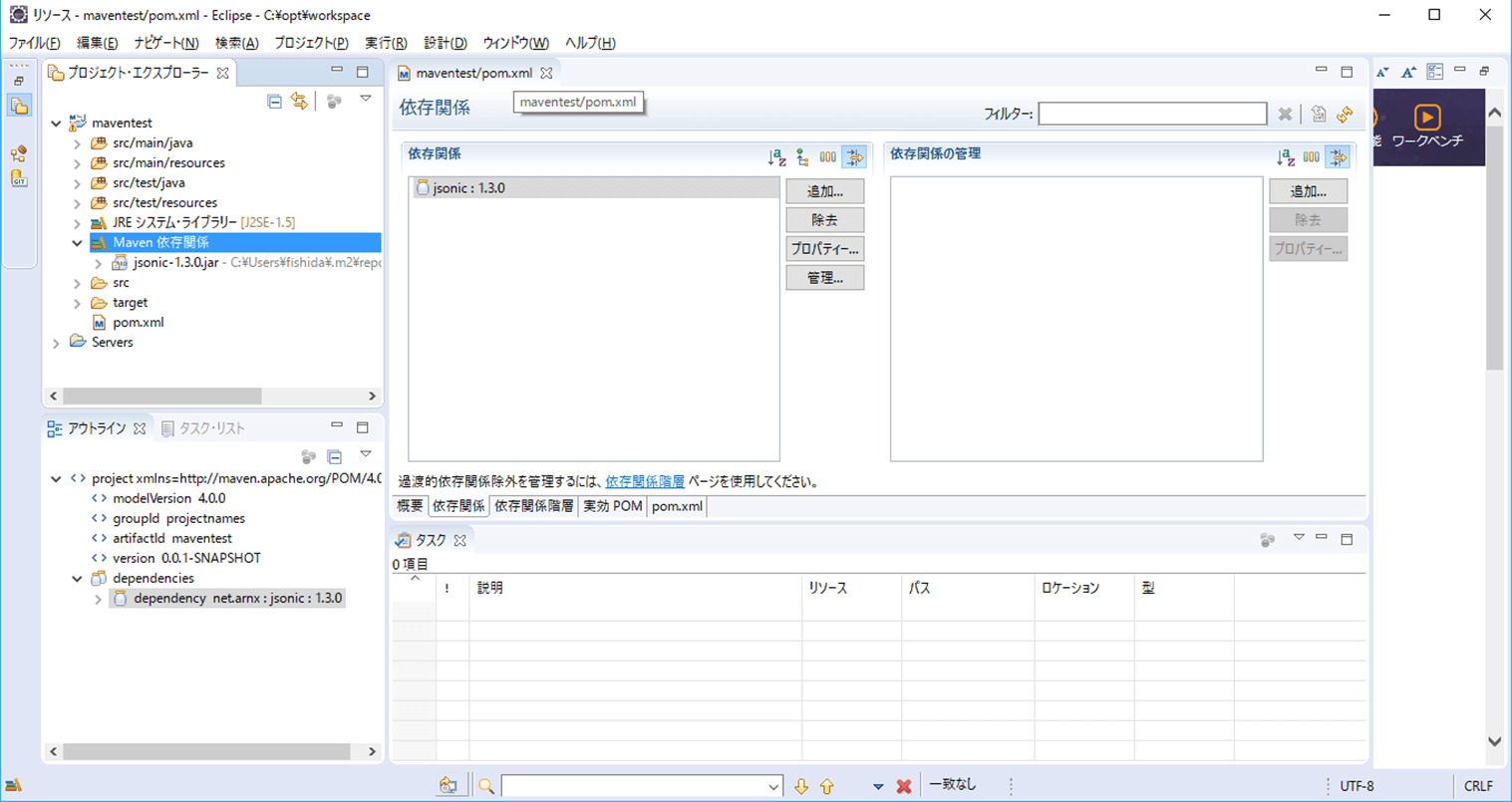
Task: Toggle the down-arrow search direction button
Action: coord(800,784)
